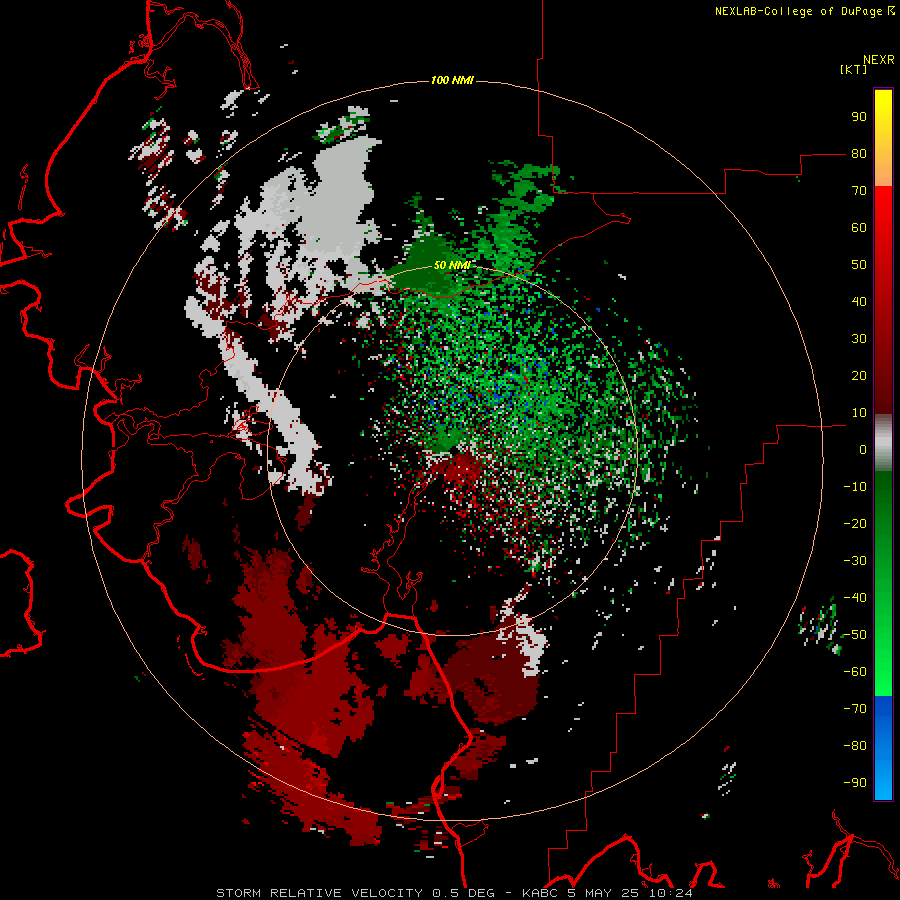Click the -30 value on the velocity scale
This screenshot has width=900, height=900.
click(855, 561)
